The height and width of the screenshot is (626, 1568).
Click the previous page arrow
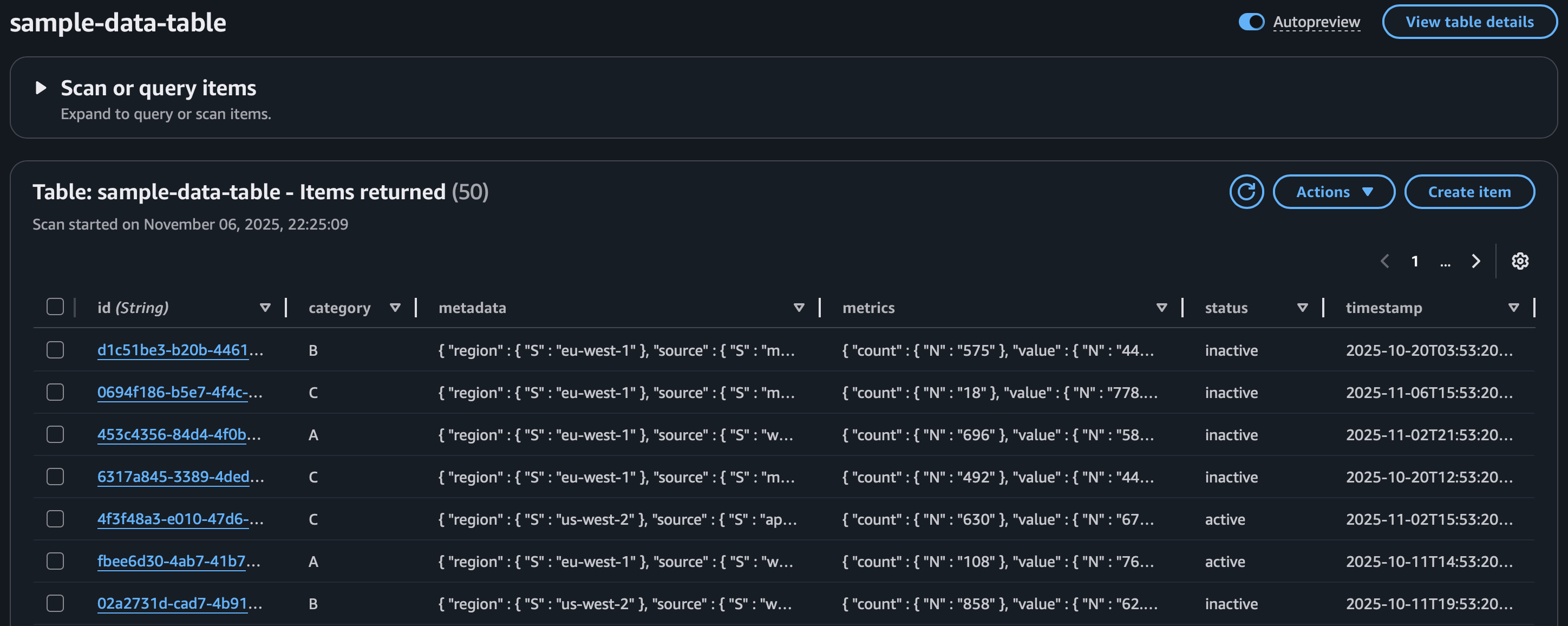(x=1386, y=260)
